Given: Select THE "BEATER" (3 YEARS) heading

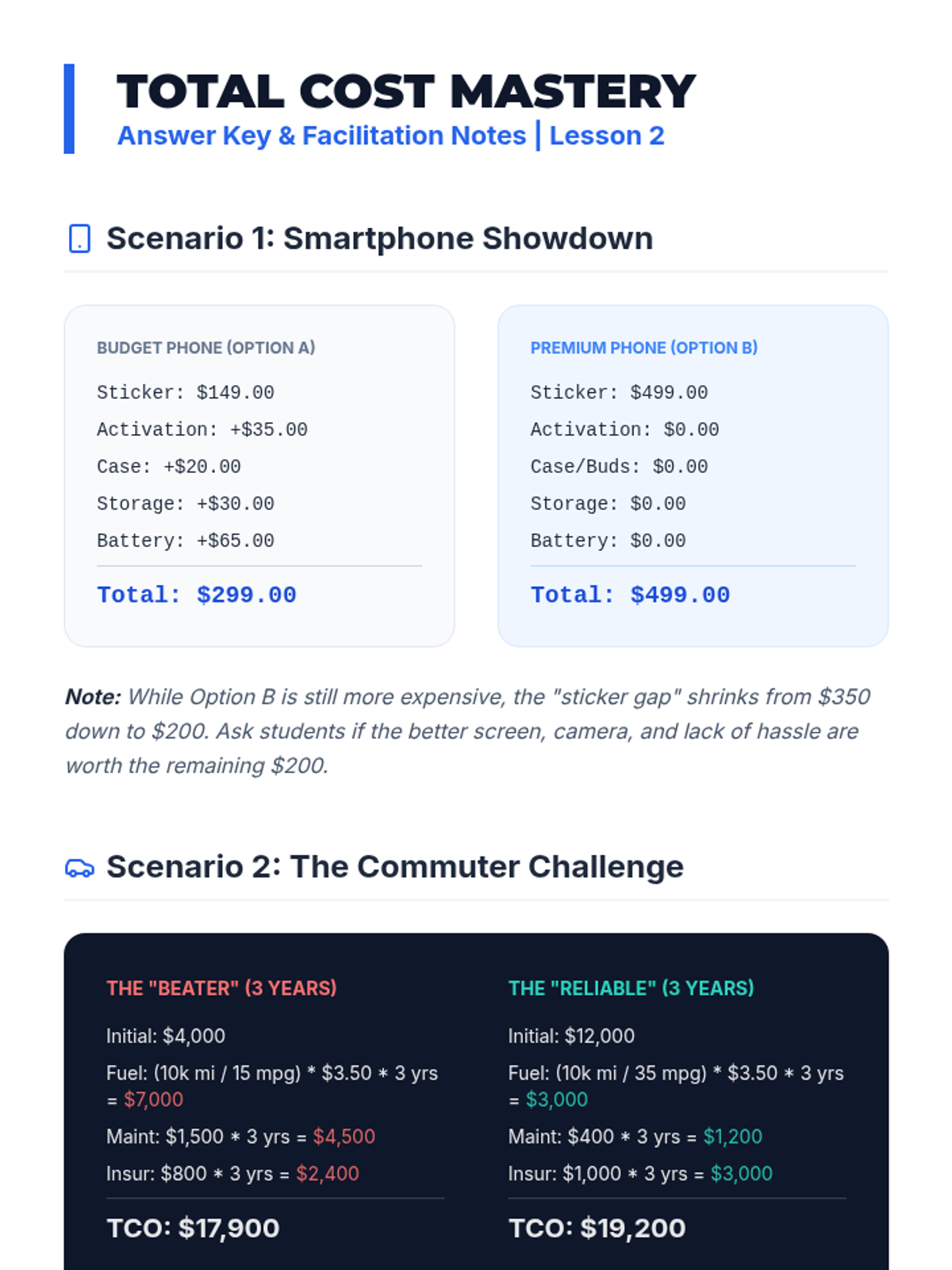Looking at the screenshot, I should (222, 988).
